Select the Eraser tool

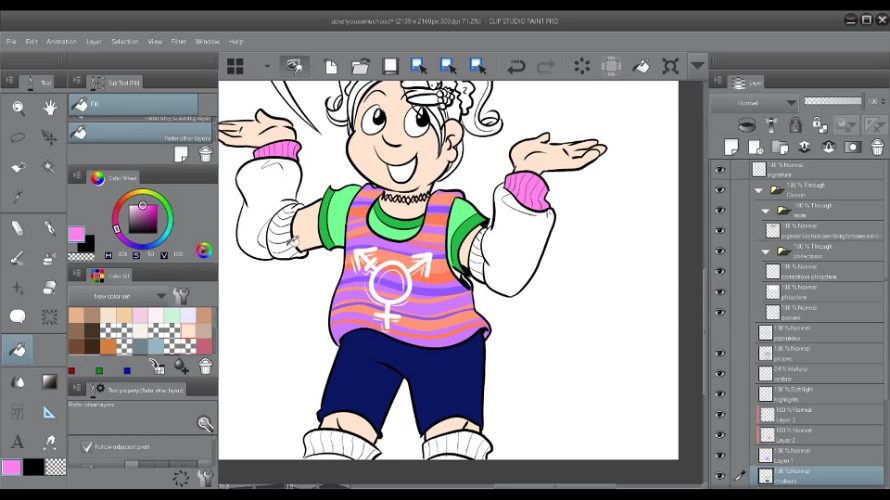(18, 228)
